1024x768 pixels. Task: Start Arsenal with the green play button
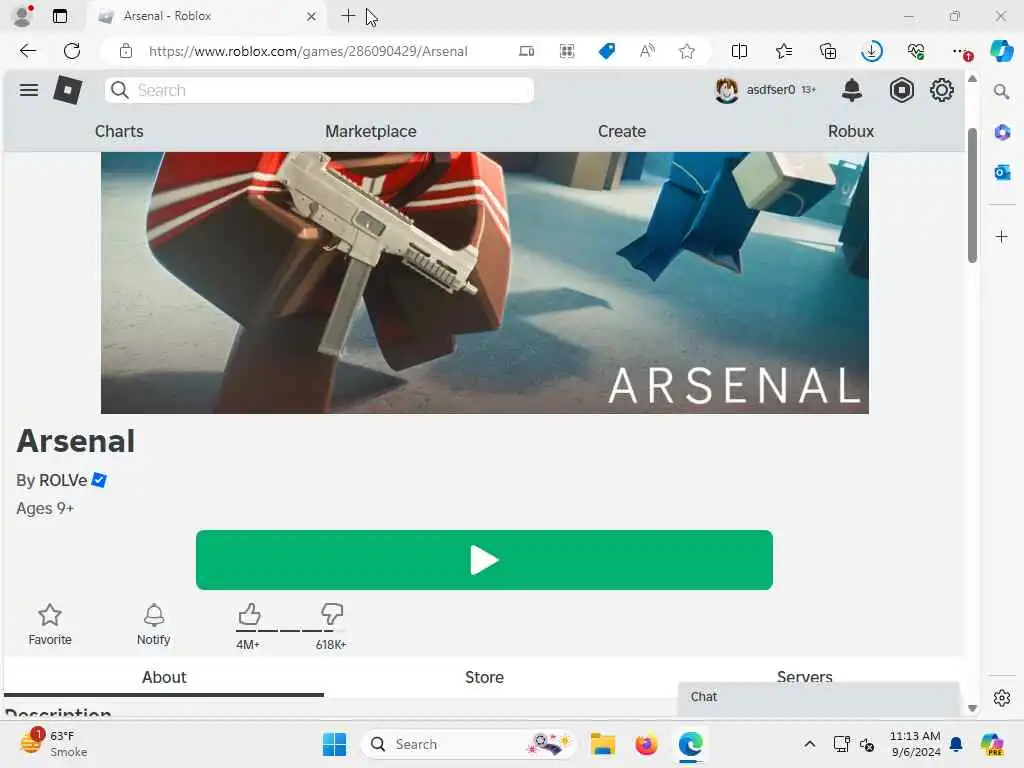[484, 560]
